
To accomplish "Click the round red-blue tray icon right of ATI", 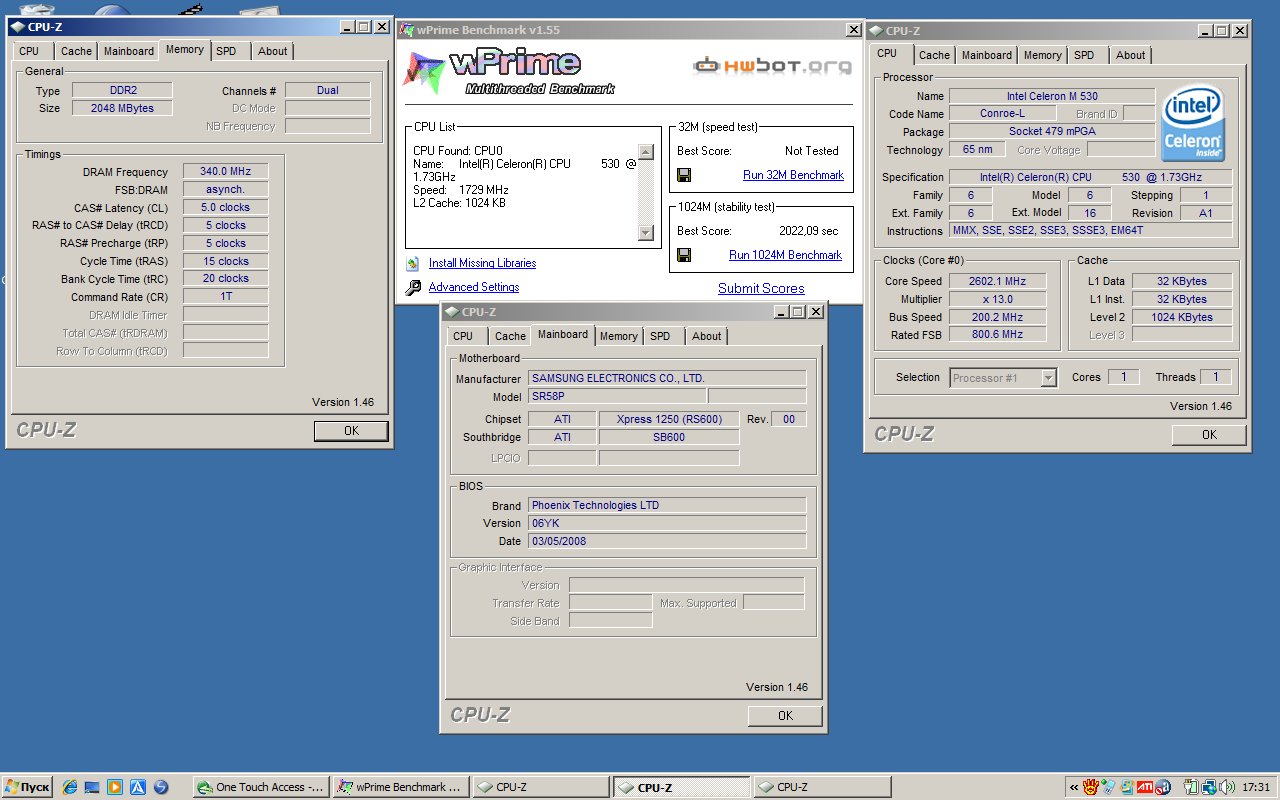I will 1163,787.
